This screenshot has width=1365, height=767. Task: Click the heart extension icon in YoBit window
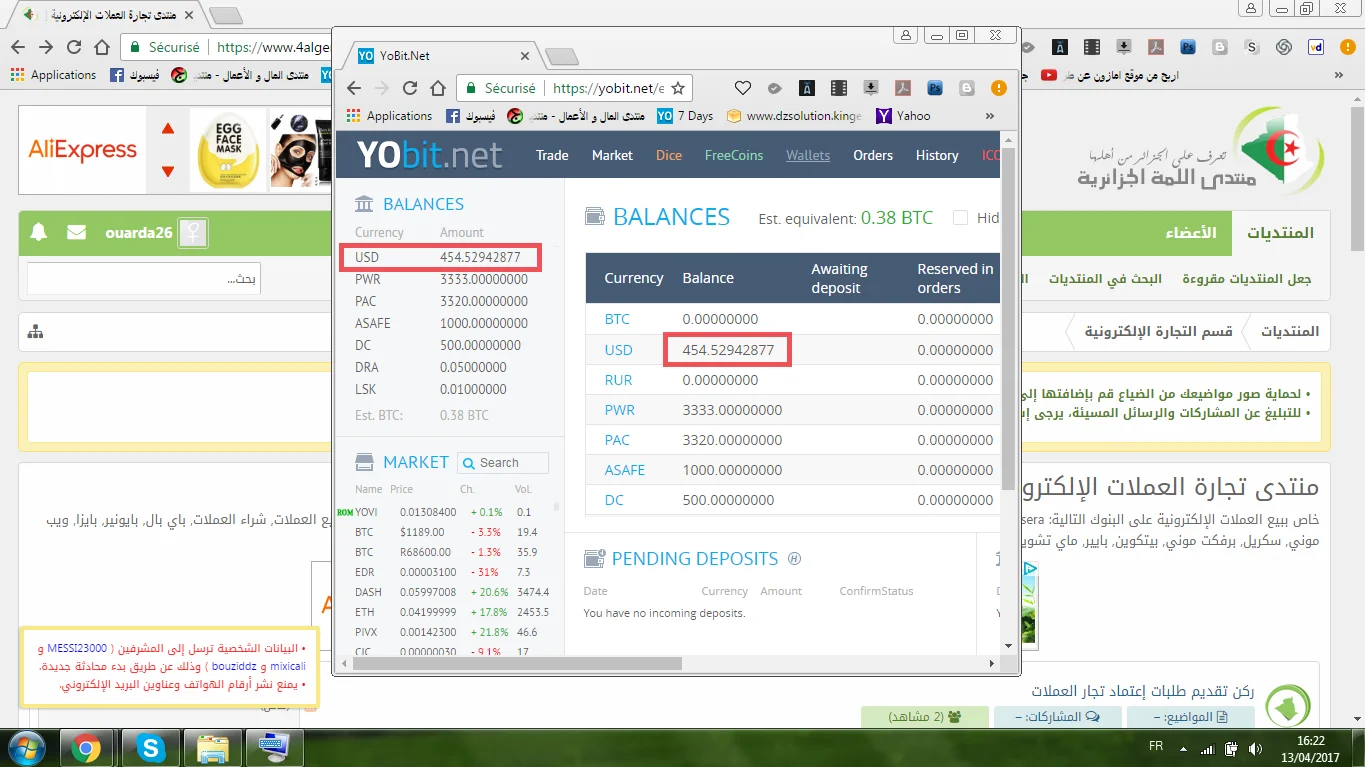tap(742, 88)
